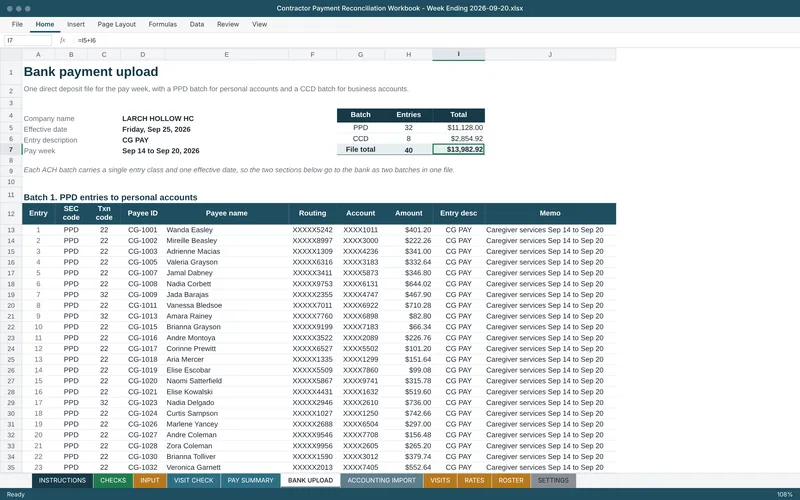Open the ACCOUNTING IMPORT sheet tab
Screen dimensions: 800x500
(x=382, y=481)
